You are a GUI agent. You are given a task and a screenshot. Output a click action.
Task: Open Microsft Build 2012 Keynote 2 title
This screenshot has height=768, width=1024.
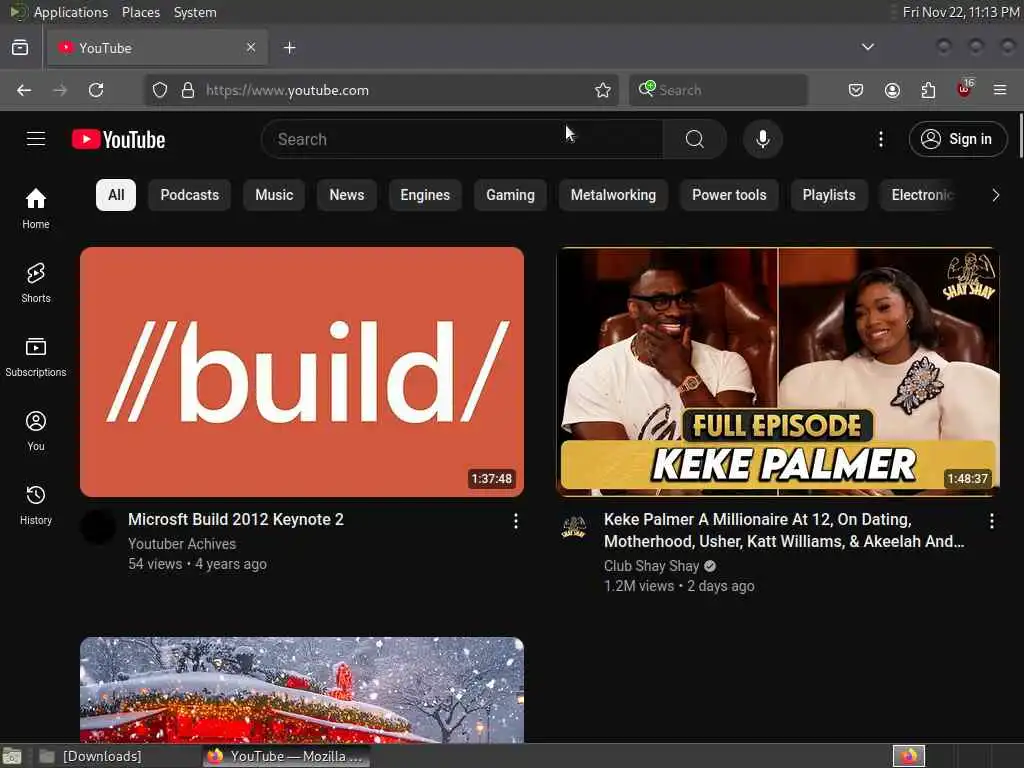pos(236,520)
